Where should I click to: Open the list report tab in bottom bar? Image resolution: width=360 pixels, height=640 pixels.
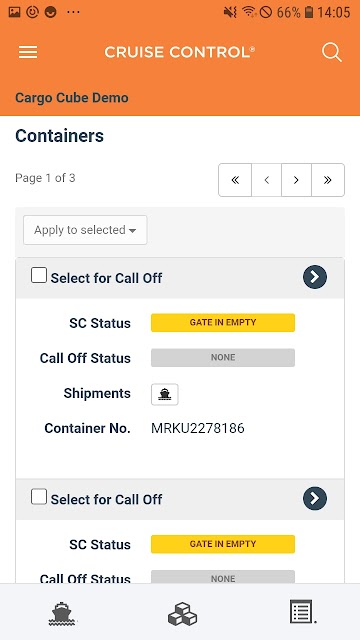click(x=302, y=611)
